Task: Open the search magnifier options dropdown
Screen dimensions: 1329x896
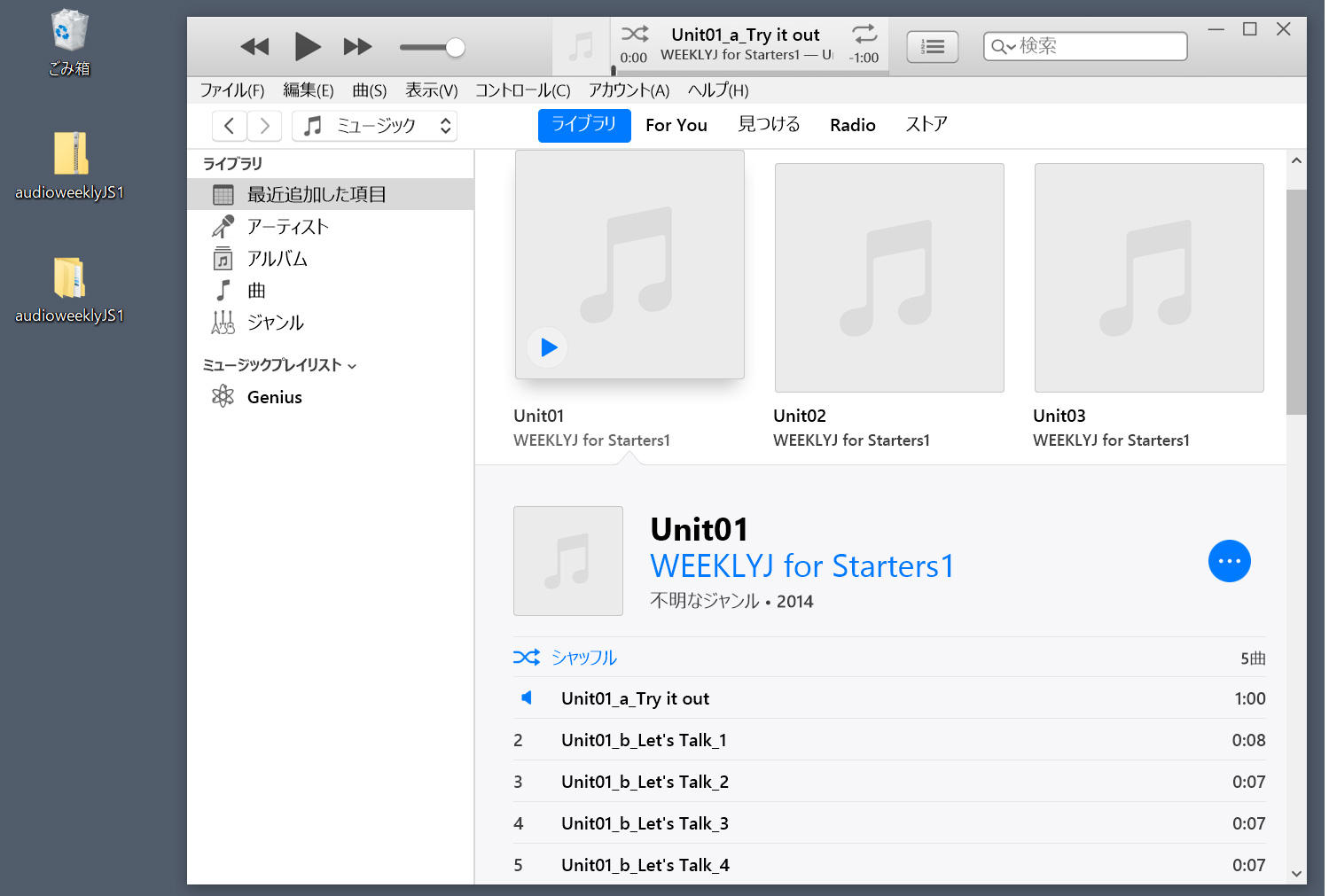Action: 1003,47
